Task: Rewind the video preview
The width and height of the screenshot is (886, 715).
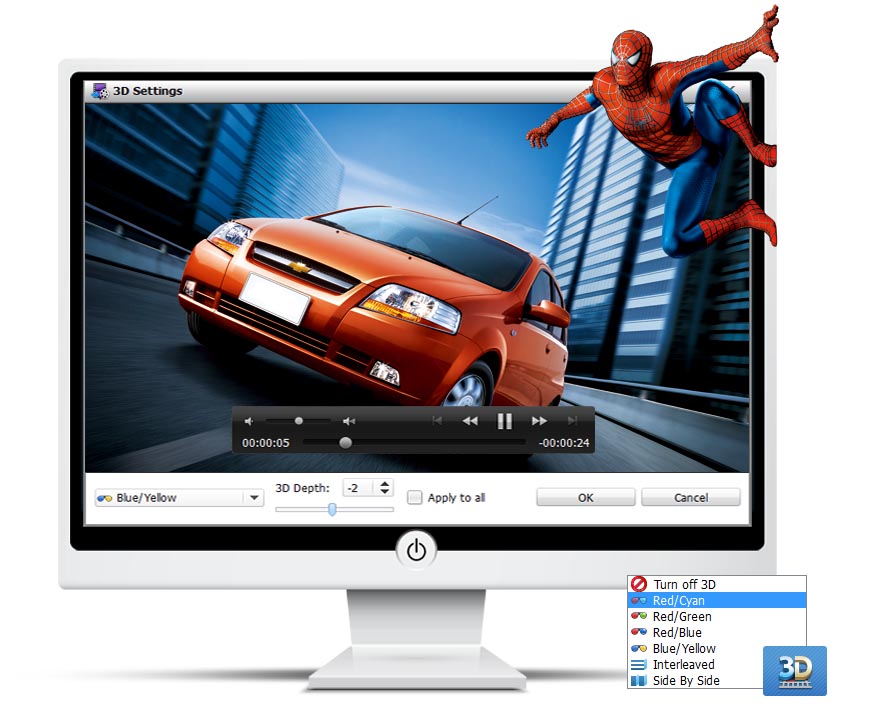Action: 470,421
